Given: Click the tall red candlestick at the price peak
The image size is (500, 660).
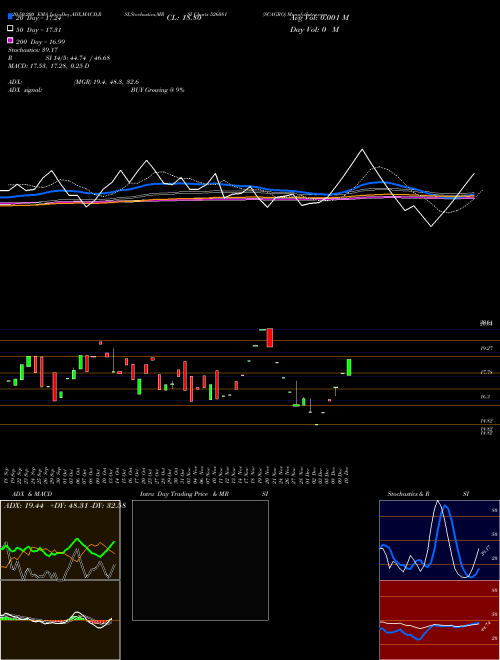Looking at the screenshot, I should [x=270, y=338].
